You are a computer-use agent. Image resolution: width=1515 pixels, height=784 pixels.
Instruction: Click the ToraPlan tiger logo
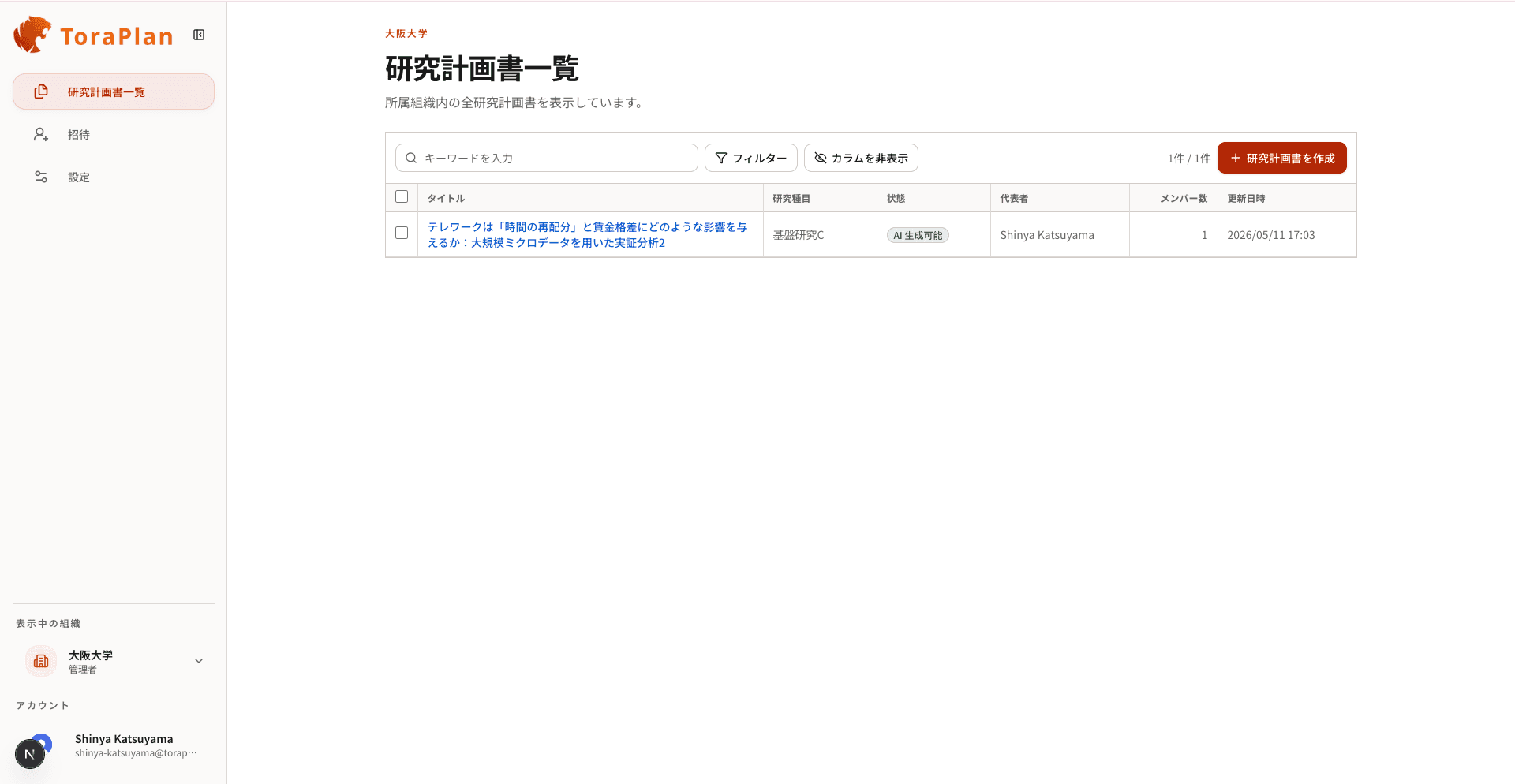pyautogui.click(x=32, y=35)
